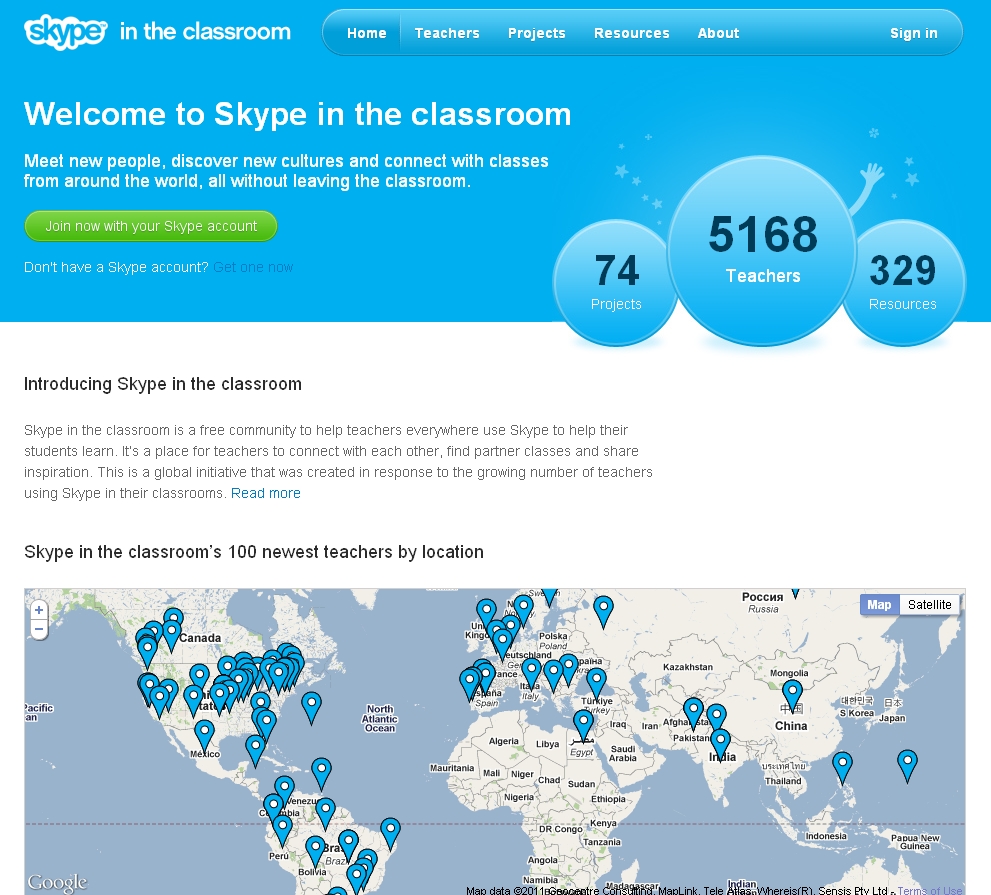Click the Google logo on the map

(x=57, y=882)
